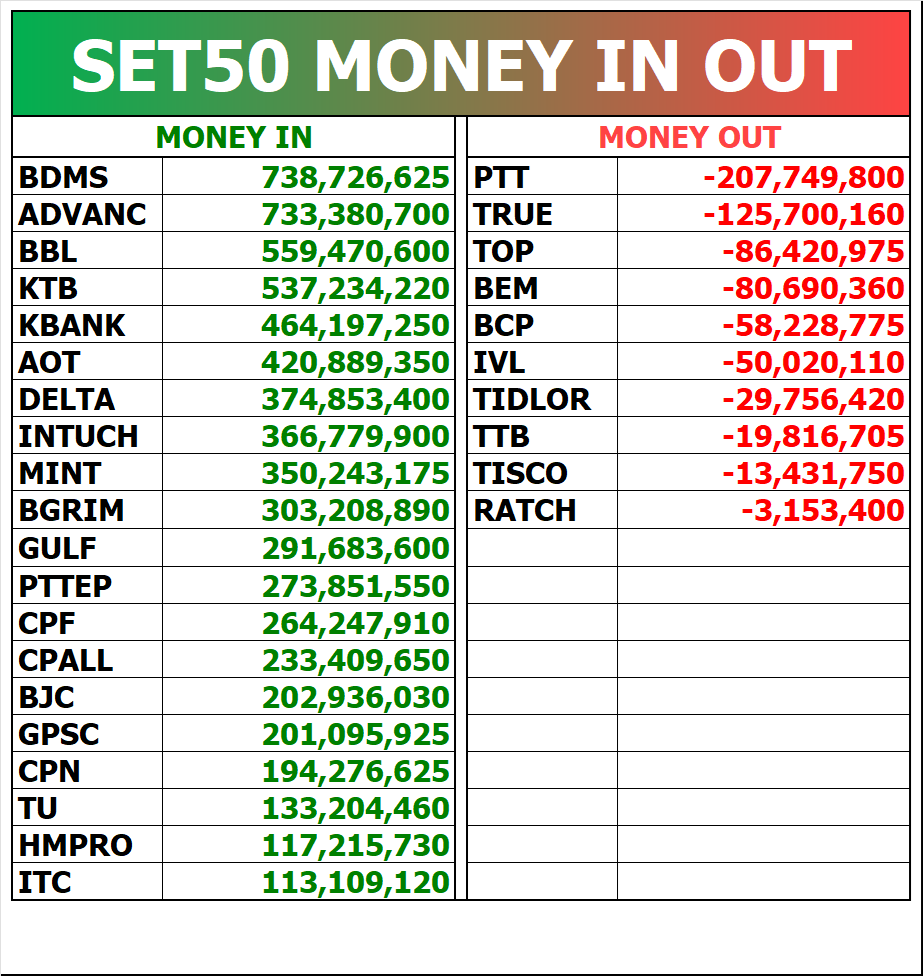Viewport: 923px width, 976px height.
Task: Select the MONEY OUT column header
Action: pyautogui.click(x=688, y=138)
